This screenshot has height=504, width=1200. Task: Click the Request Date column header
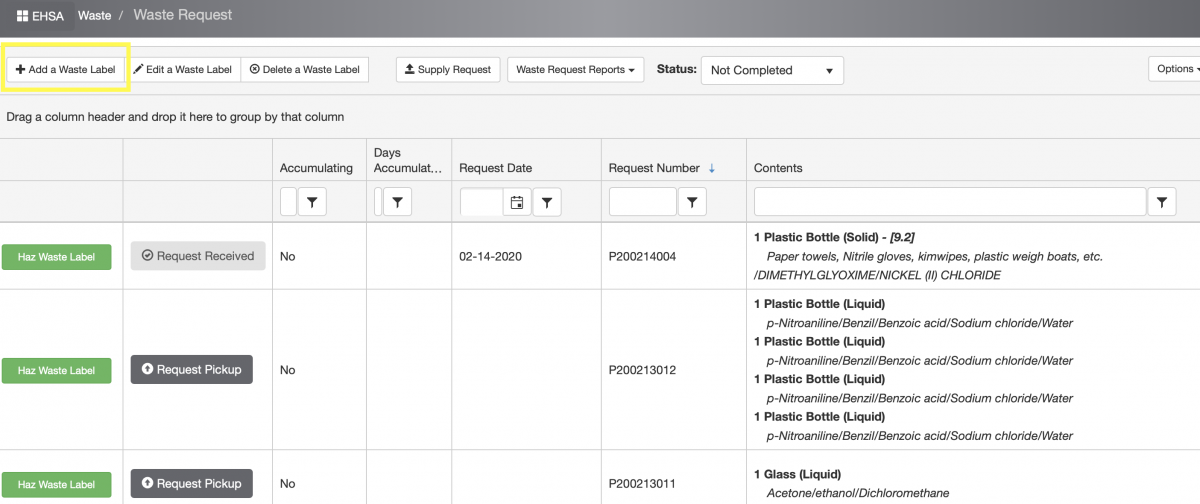pyautogui.click(x=495, y=168)
